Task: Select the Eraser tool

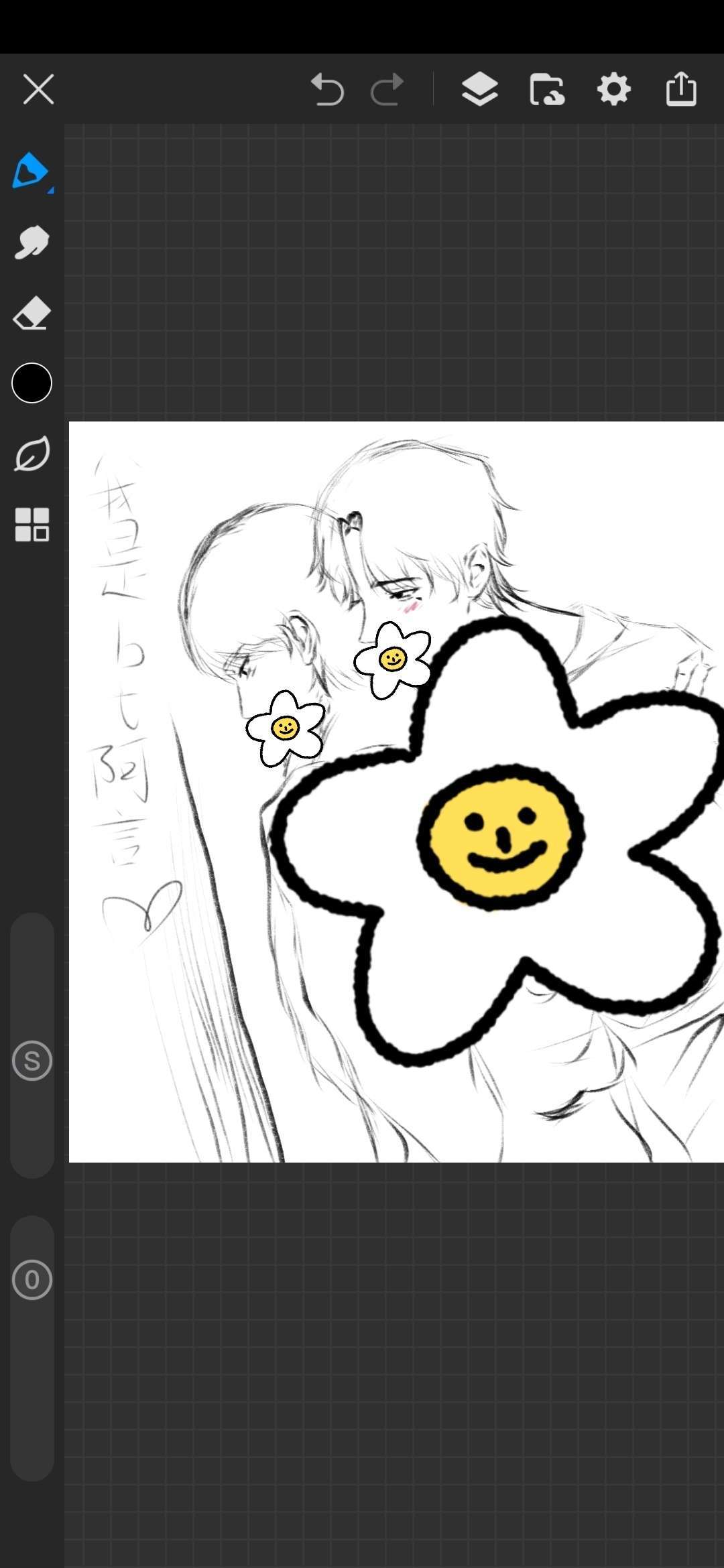Action: [32, 313]
